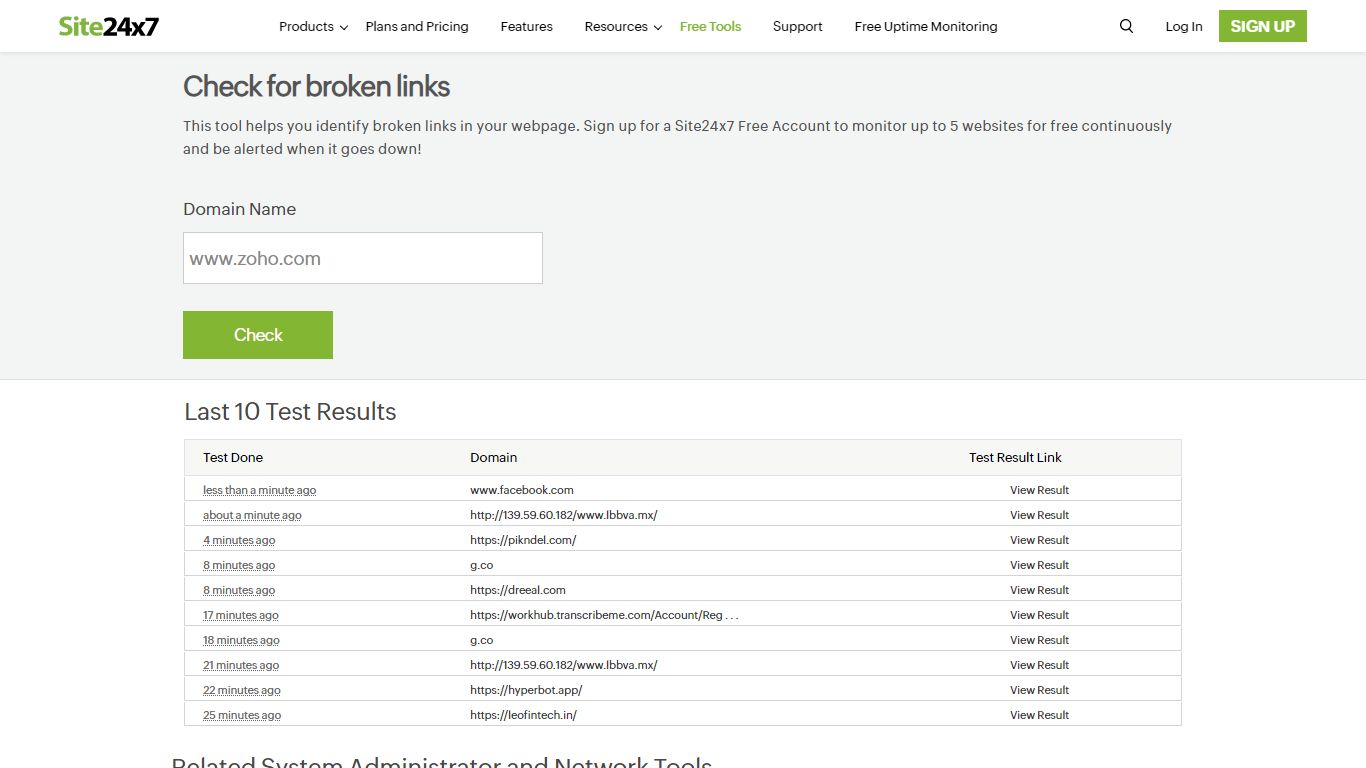Click the 'Check for broken links' heading
Screen dimensions: 1366x768
[x=316, y=87]
